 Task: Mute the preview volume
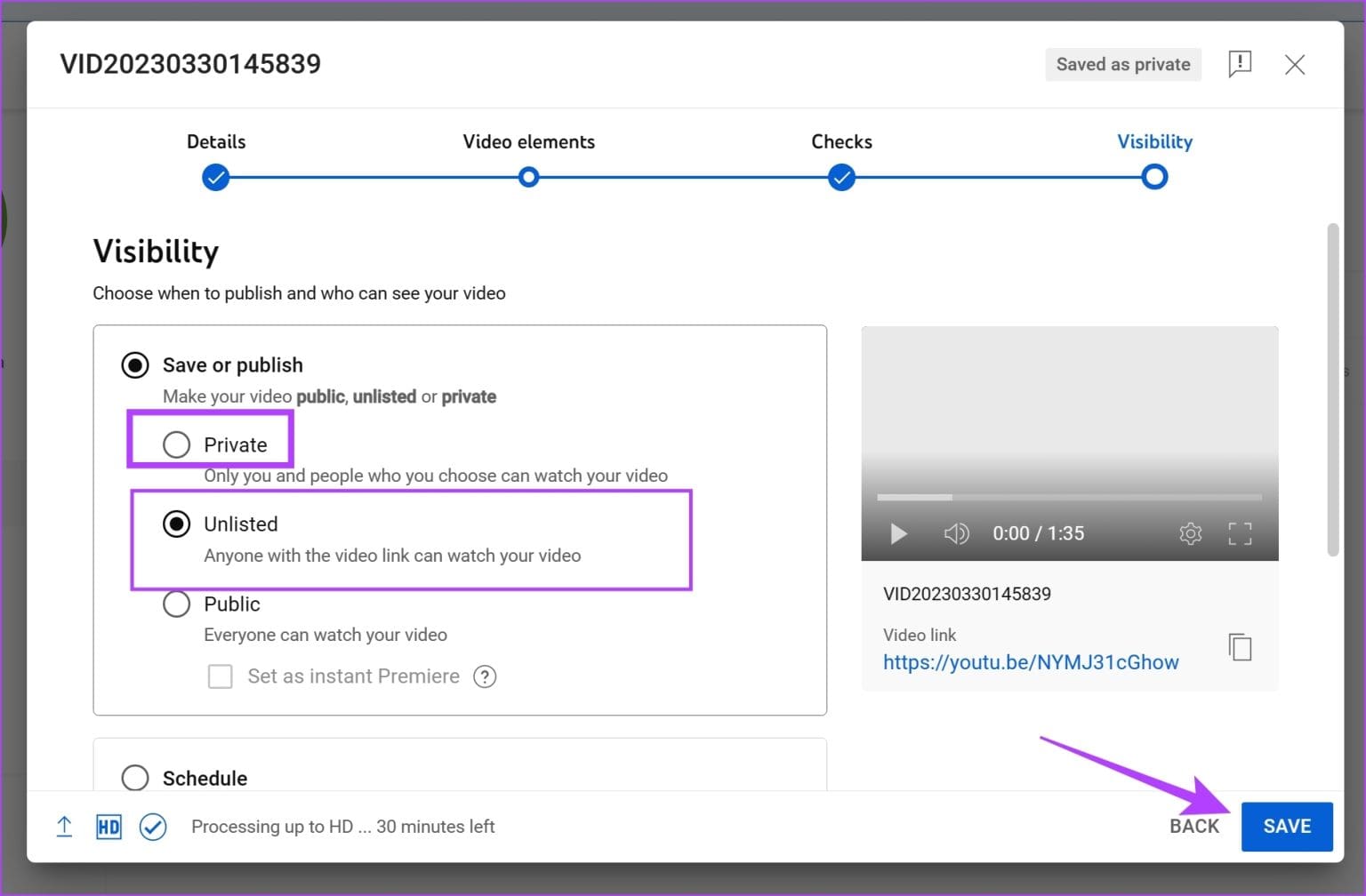coord(956,533)
